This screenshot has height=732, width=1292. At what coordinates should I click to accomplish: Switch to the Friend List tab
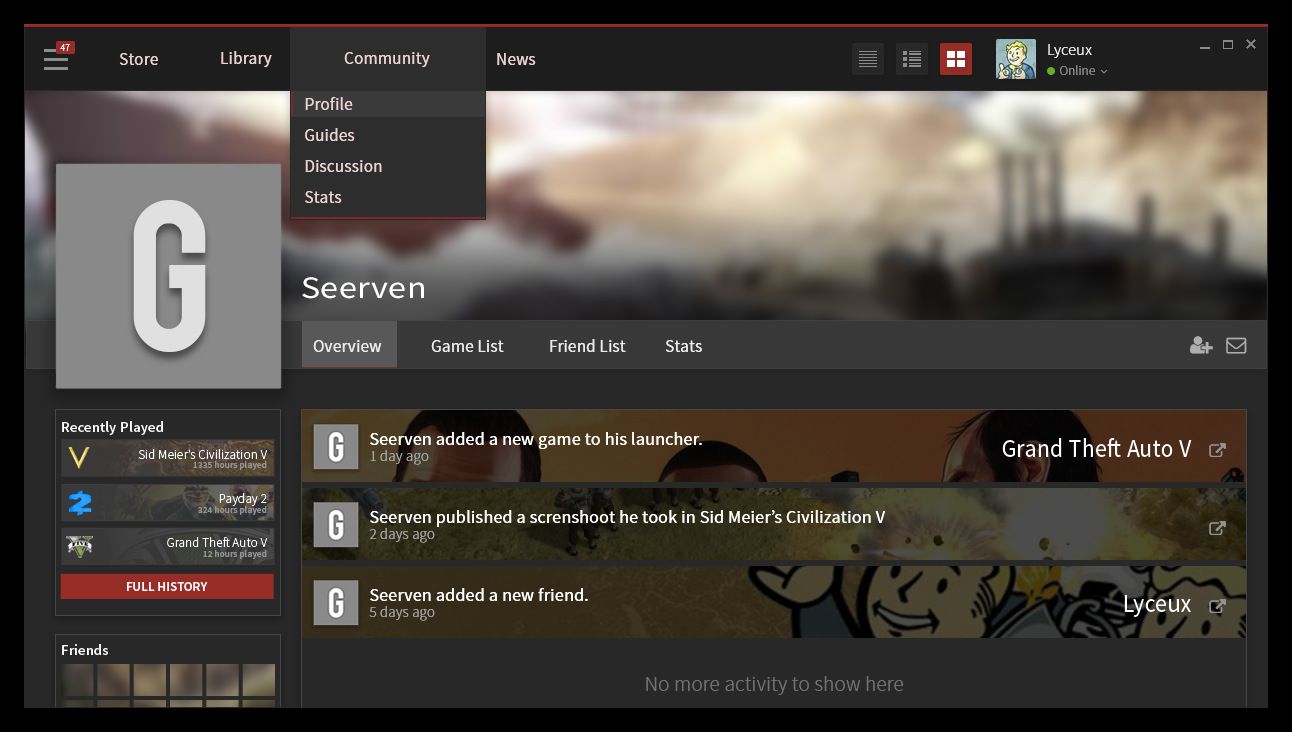[587, 346]
